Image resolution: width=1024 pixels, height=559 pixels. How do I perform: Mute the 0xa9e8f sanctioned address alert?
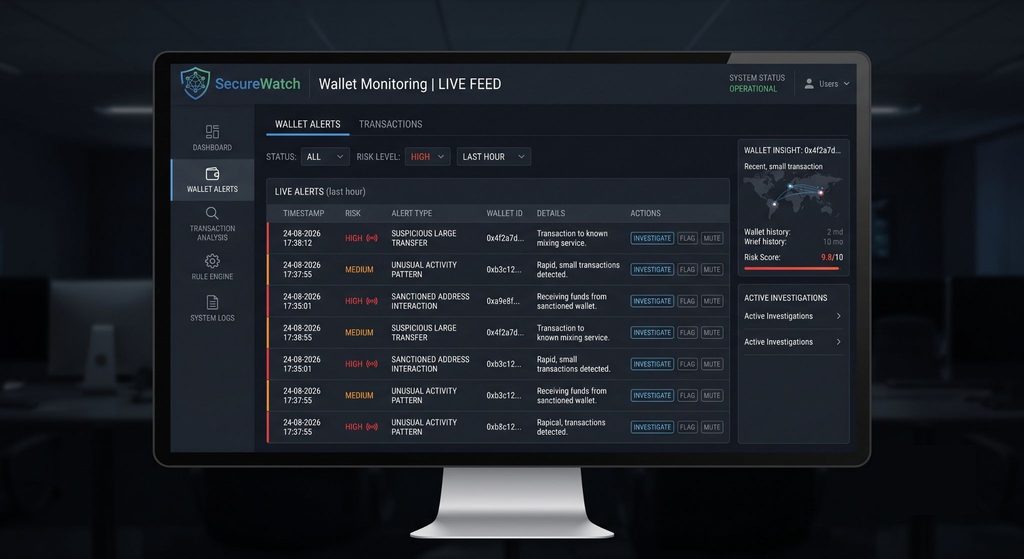pos(712,301)
